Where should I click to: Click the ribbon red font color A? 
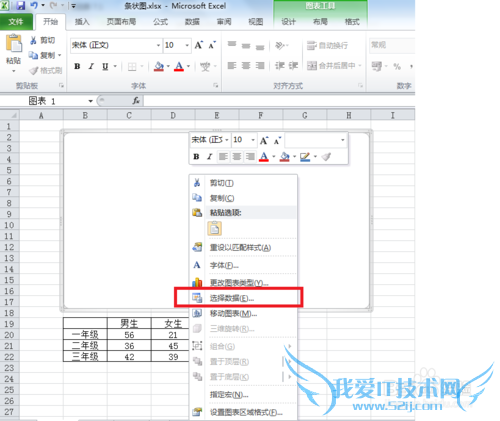[179, 66]
